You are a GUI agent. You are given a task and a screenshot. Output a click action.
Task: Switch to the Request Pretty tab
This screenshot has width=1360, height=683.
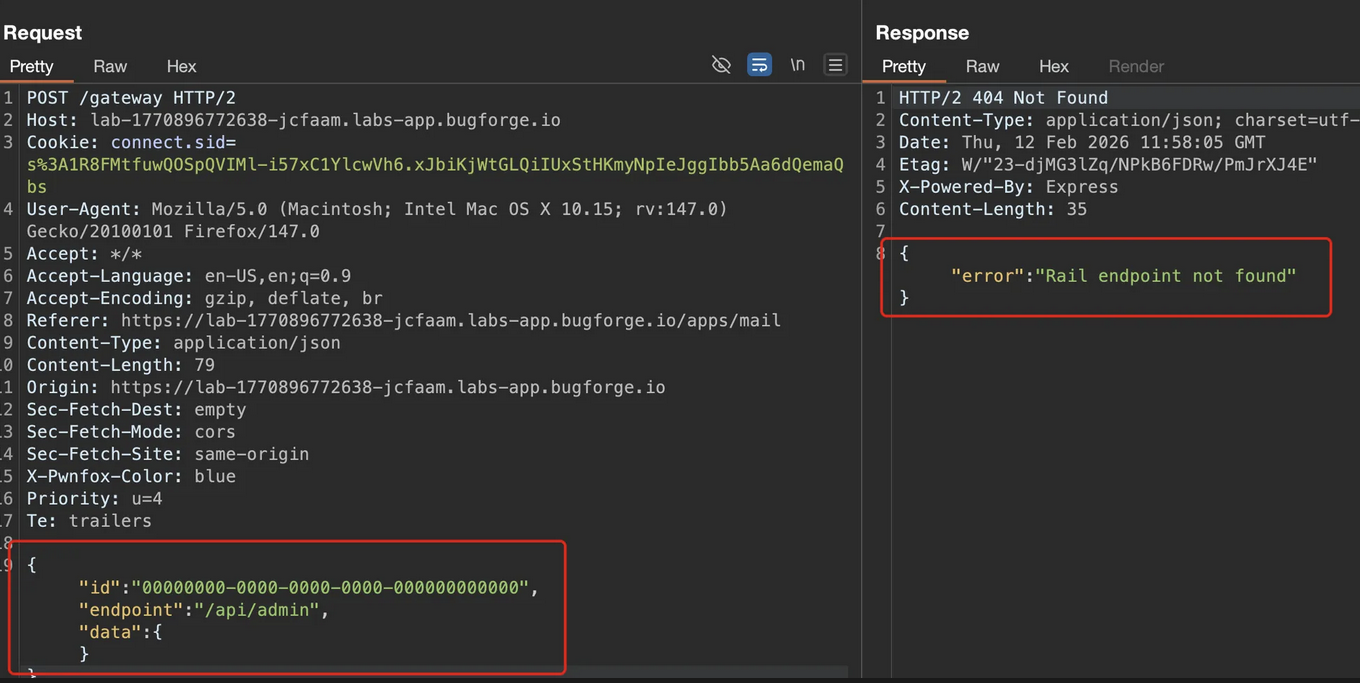coord(31,66)
